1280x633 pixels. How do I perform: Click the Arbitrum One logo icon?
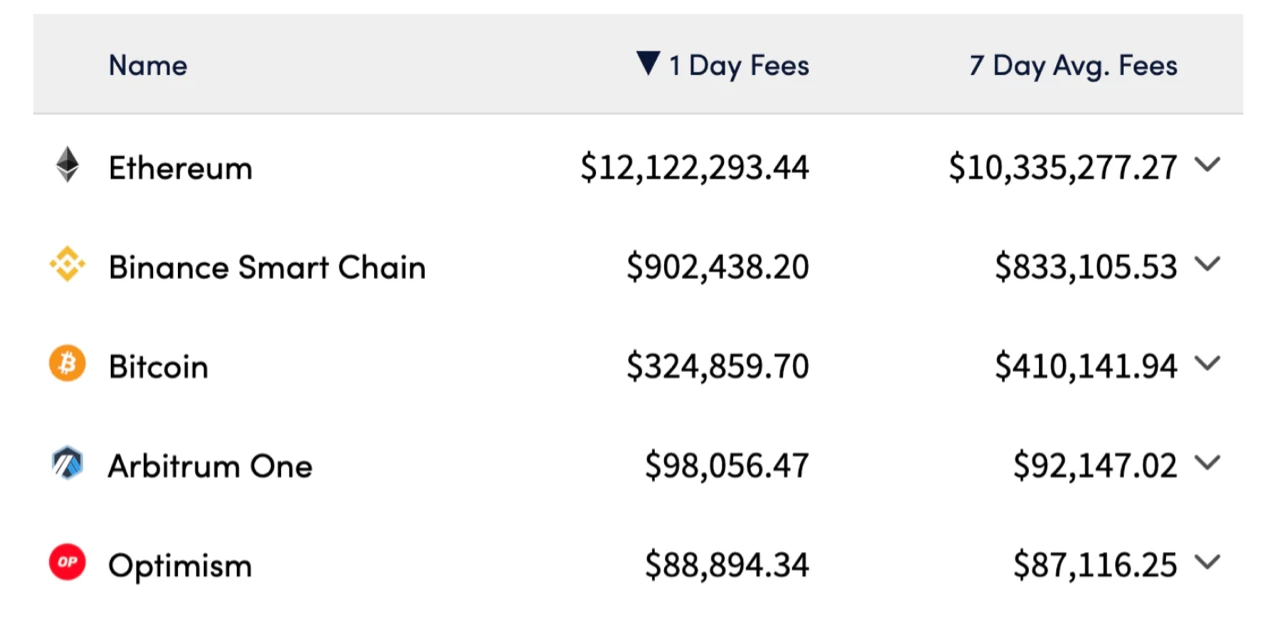pos(67,463)
